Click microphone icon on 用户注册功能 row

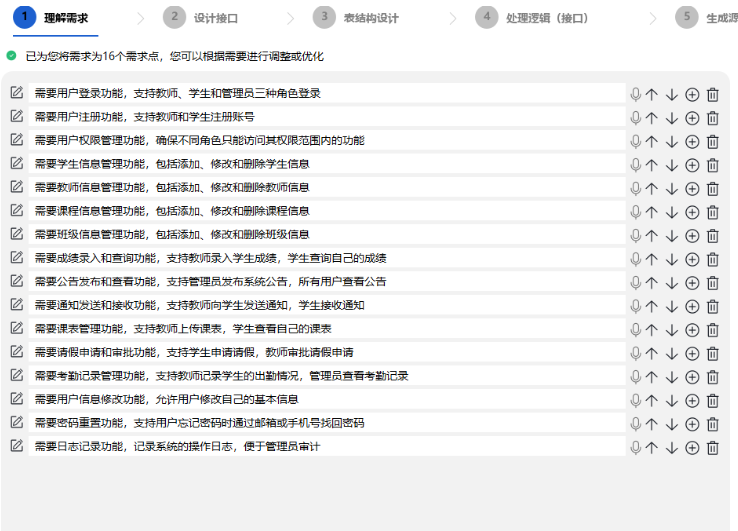tap(635, 117)
